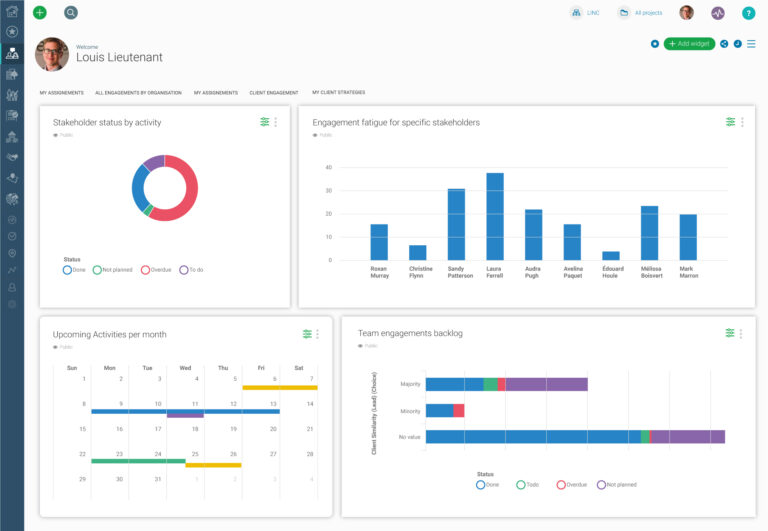
Task: Click the purple activity pulse icon
Action: pos(717,13)
